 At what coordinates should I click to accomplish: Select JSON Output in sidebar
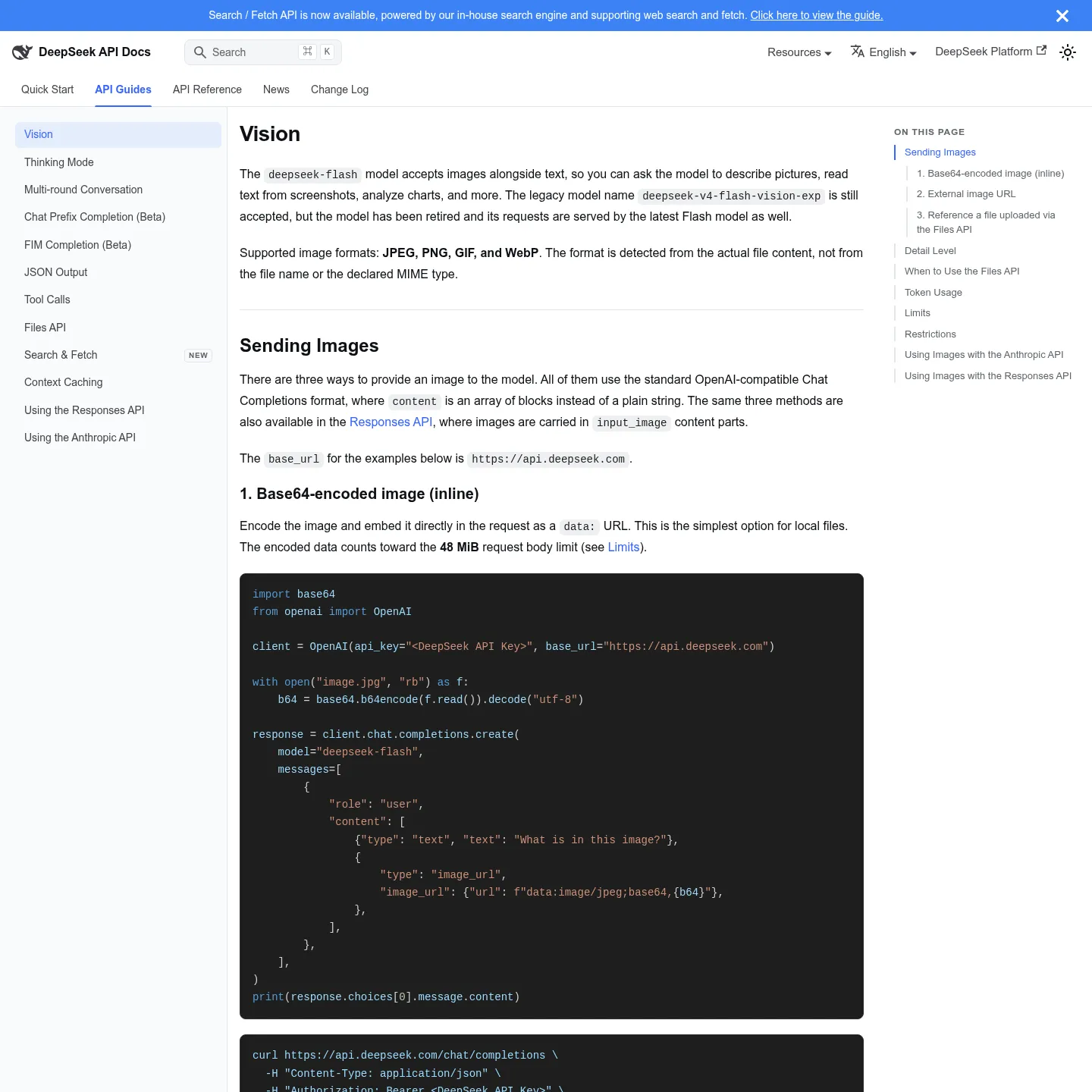tap(118, 272)
